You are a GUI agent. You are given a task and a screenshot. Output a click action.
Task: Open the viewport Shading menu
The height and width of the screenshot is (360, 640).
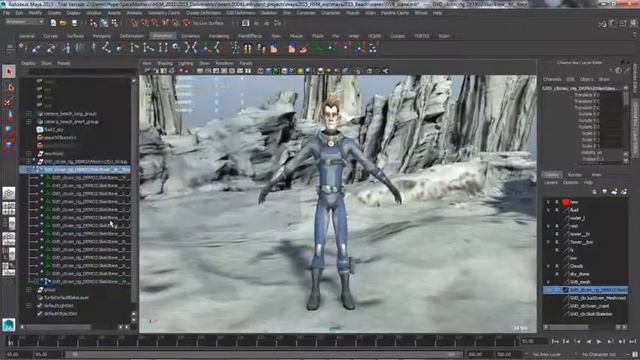point(164,63)
